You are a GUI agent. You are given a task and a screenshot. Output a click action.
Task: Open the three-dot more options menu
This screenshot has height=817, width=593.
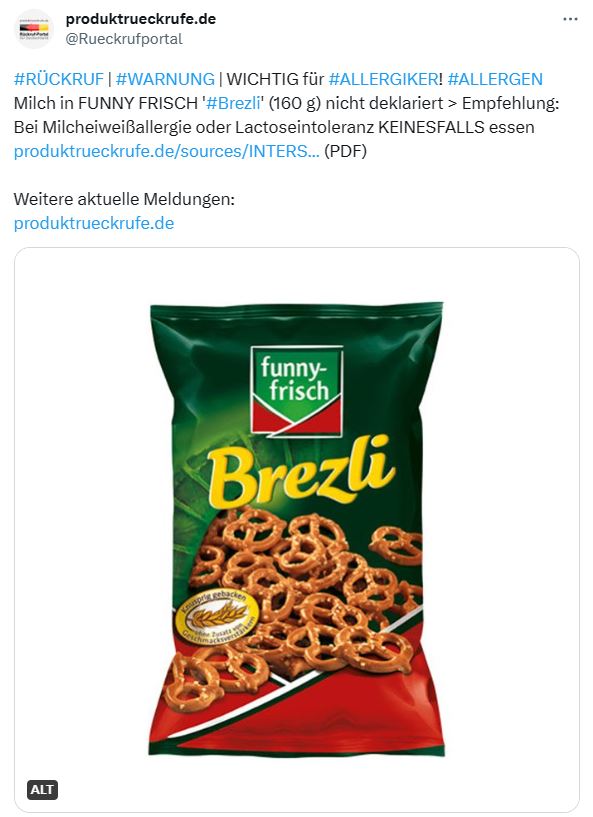coord(571,19)
